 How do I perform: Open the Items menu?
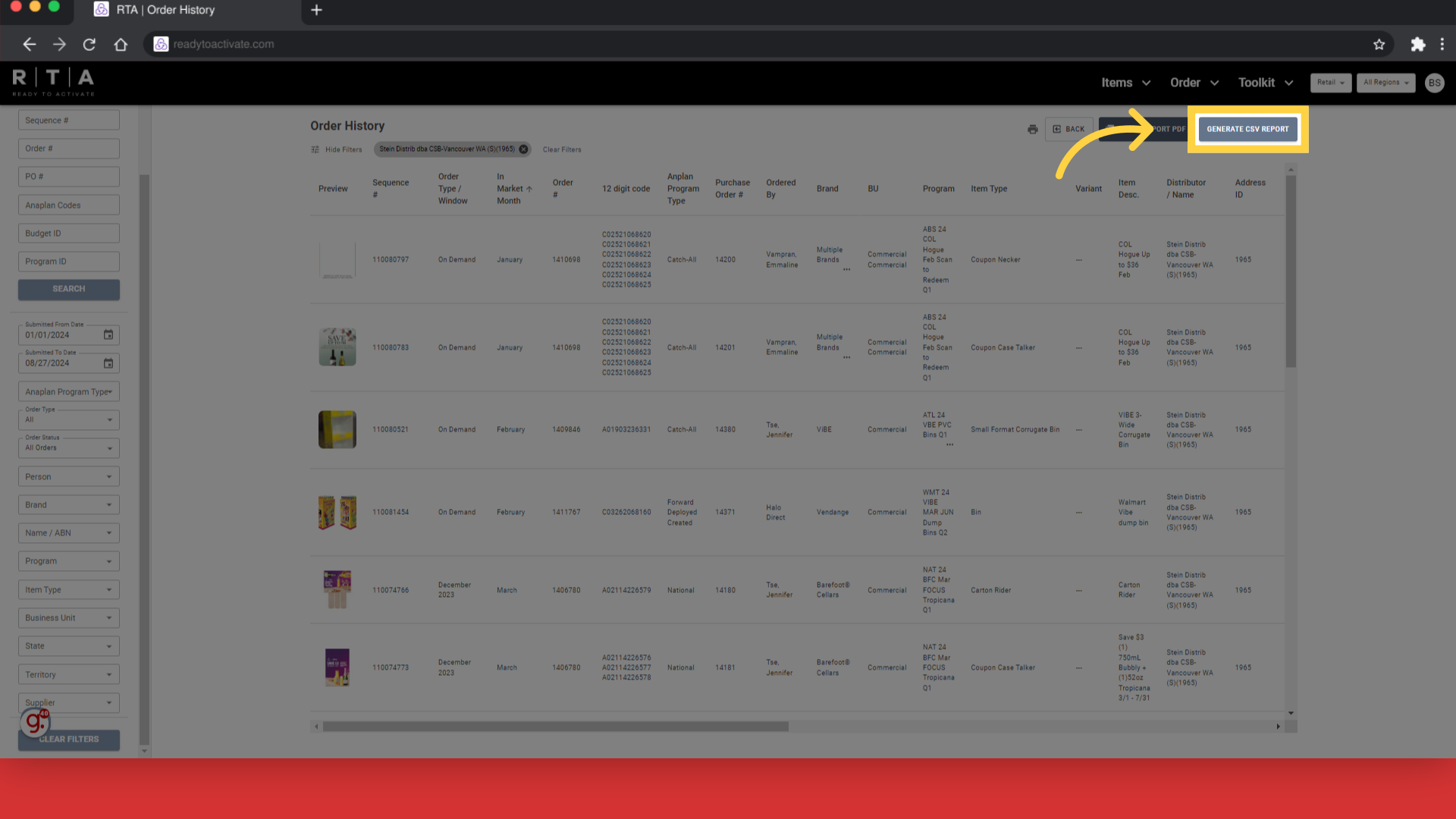(x=1125, y=83)
